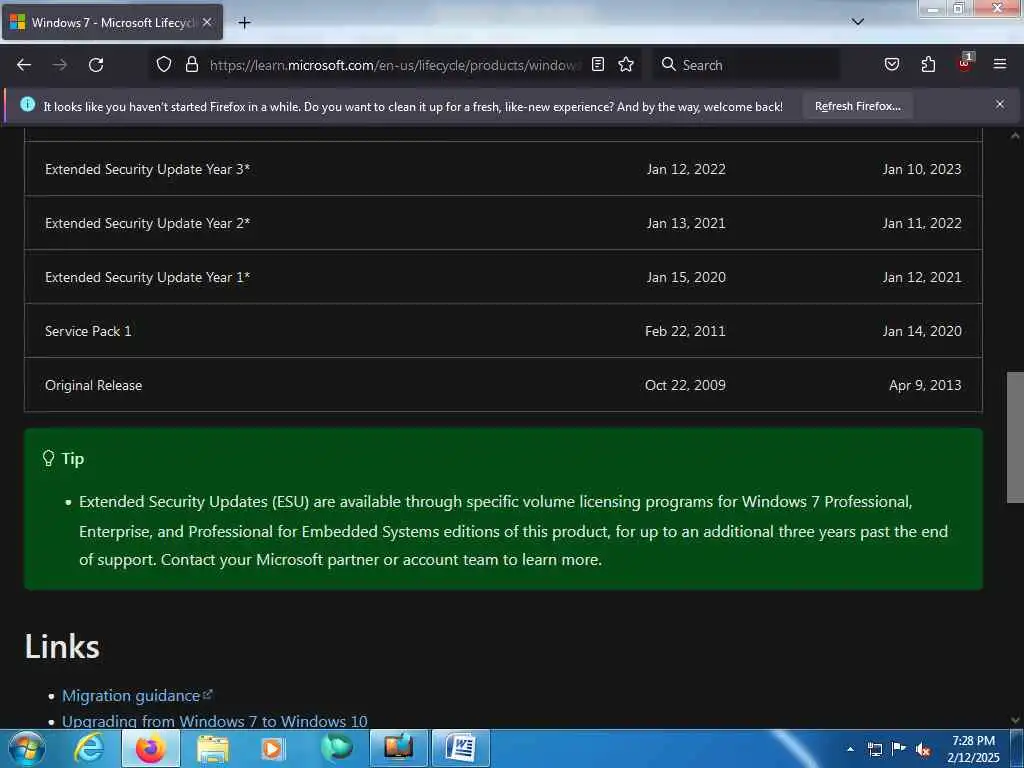1024x768 pixels.
Task: Click the Jan 10, 2023 end date
Action: tap(922, 169)
